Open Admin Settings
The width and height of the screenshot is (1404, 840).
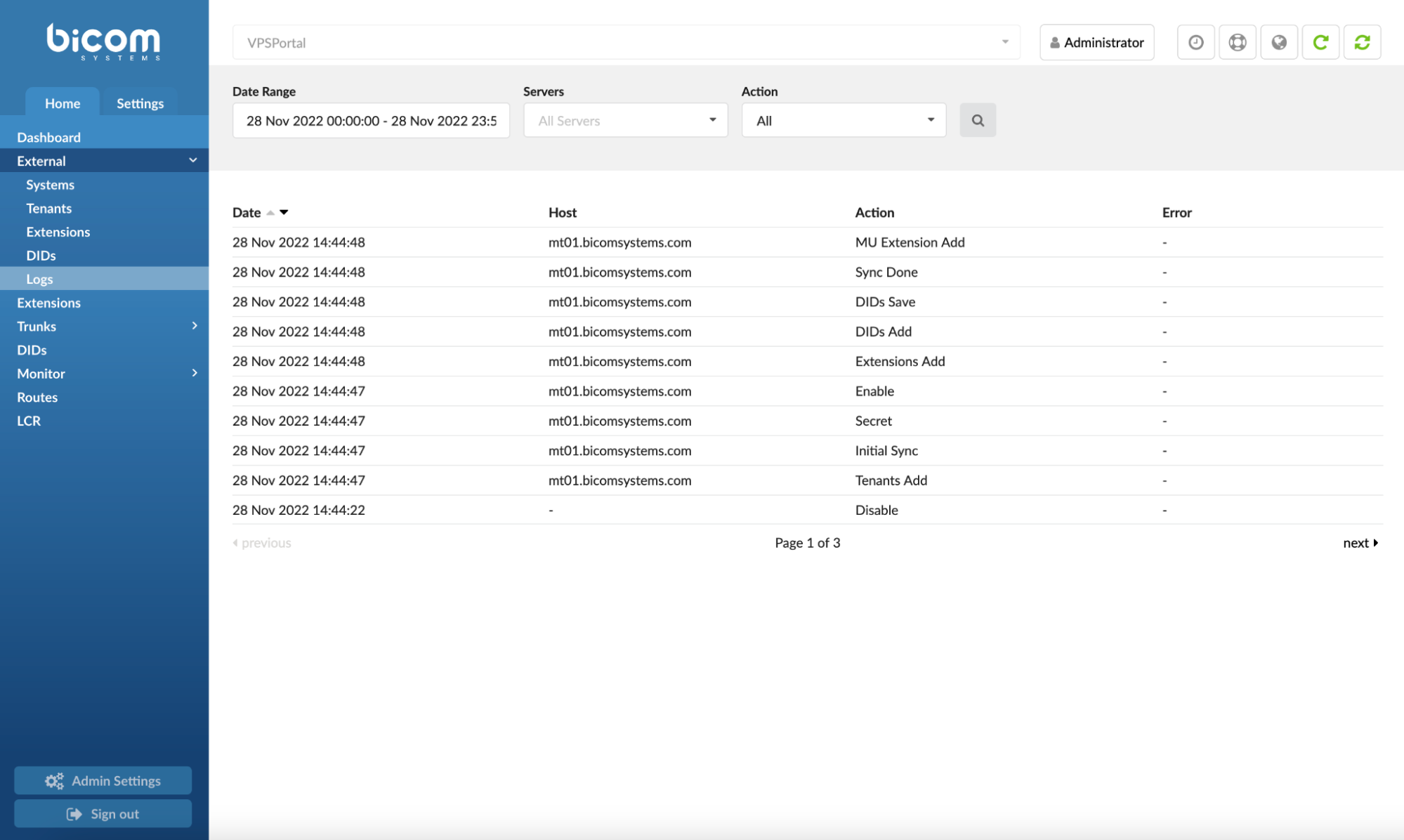click(103, 780)
